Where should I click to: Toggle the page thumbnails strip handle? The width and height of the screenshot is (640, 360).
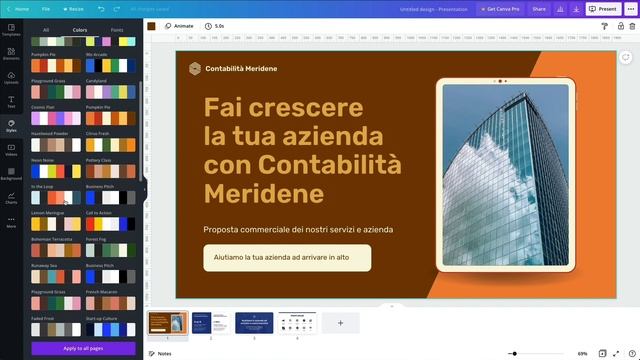point(392,306)
